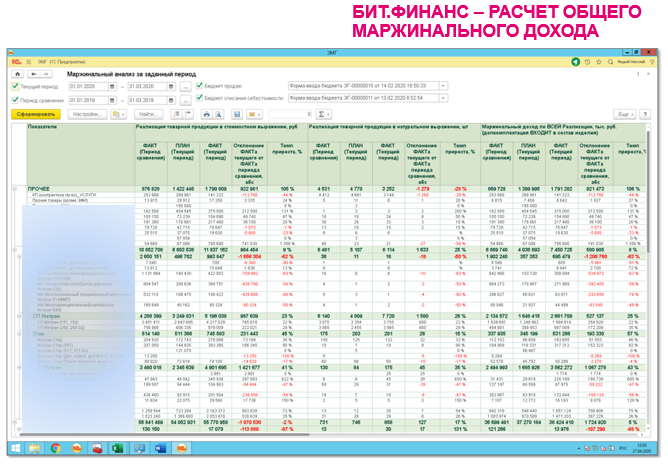The image size is (668, 467).
Task: Open Бюджет списания себестоимости dropdown arrow
Action: point(443,98)
